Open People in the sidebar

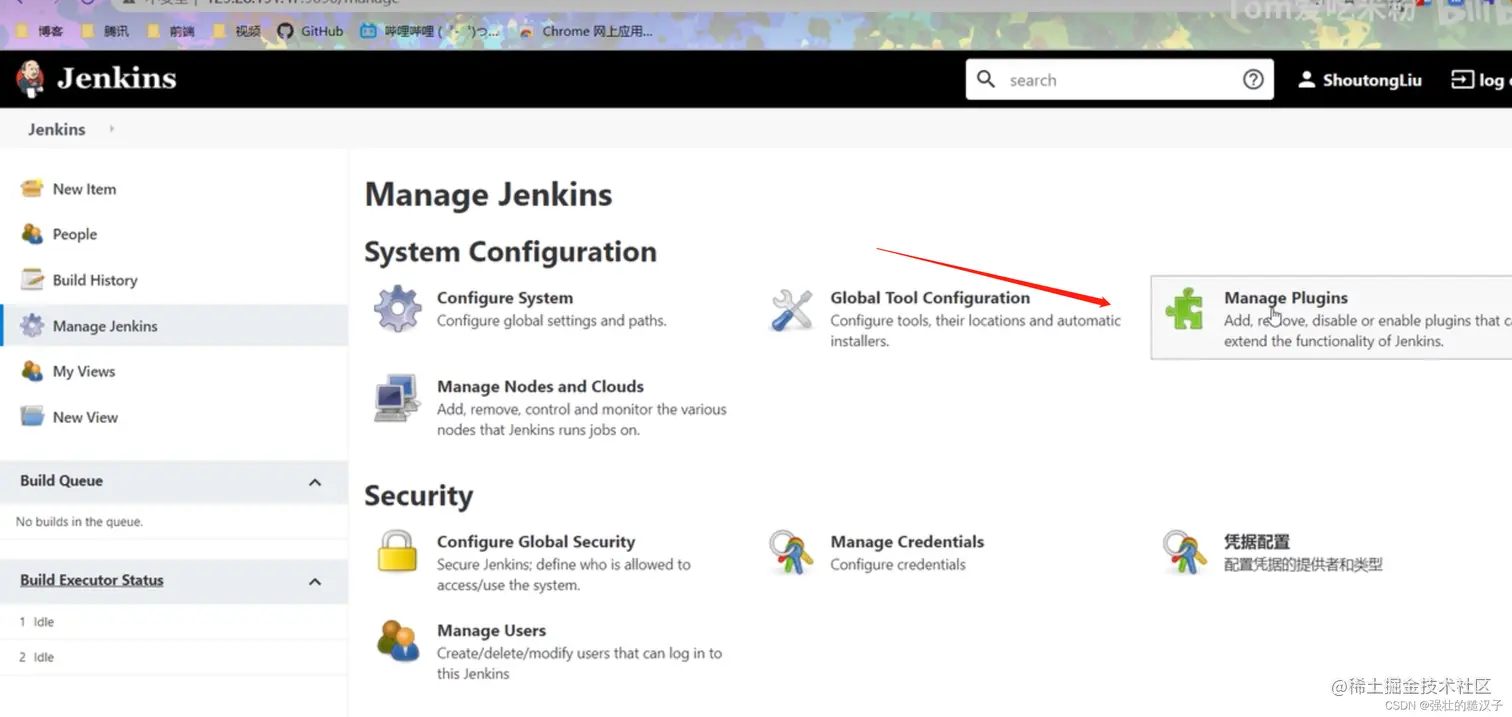75,234
